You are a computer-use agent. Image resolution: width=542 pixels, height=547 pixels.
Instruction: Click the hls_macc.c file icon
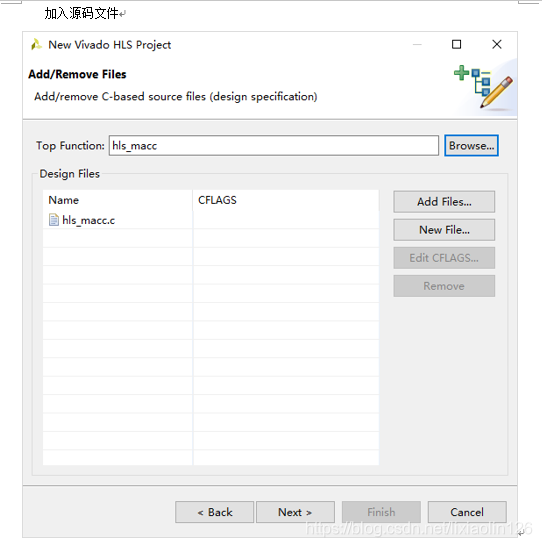[x=54, y=220]
